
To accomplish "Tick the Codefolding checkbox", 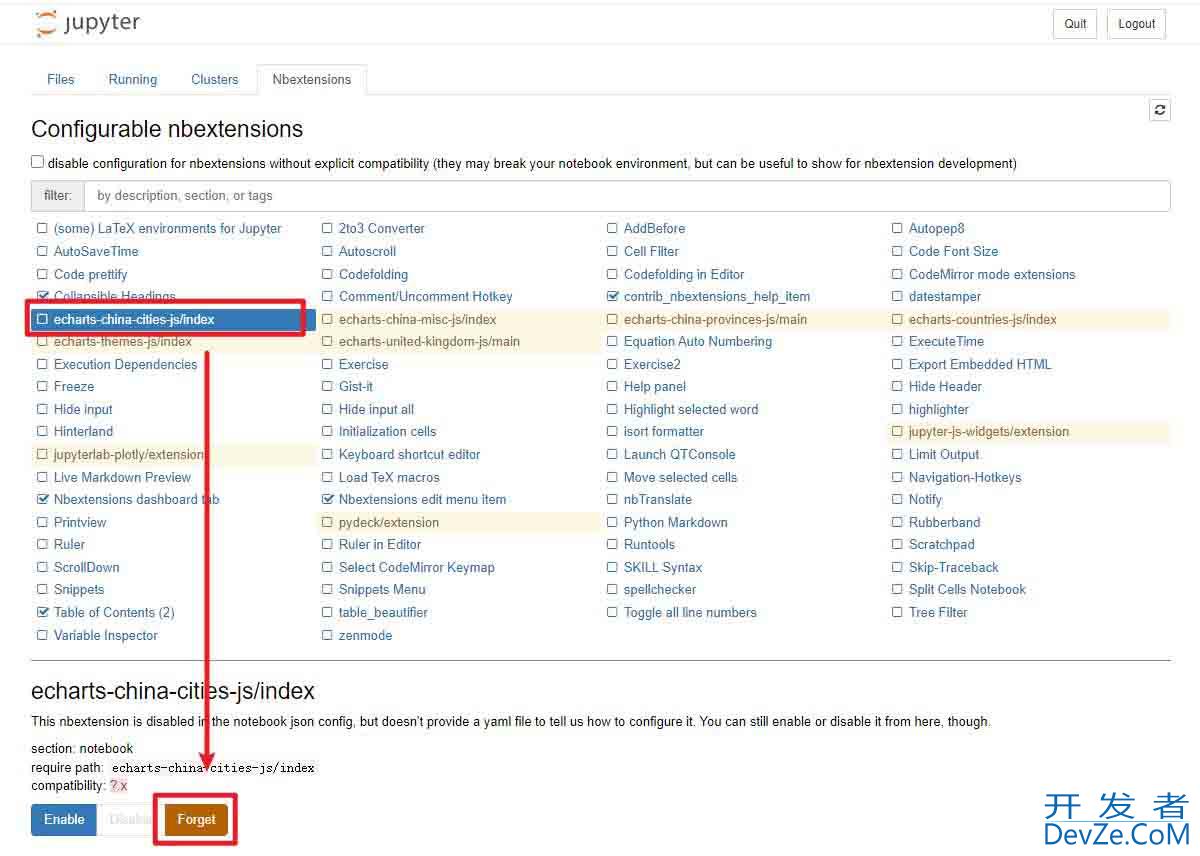I will click(x=327, y=274).
